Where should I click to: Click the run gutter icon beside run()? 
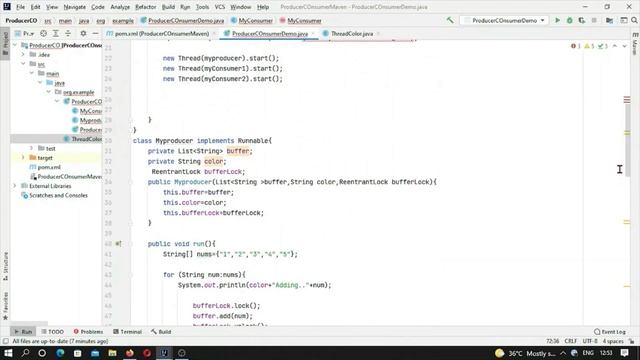click(x=118, y=244)
